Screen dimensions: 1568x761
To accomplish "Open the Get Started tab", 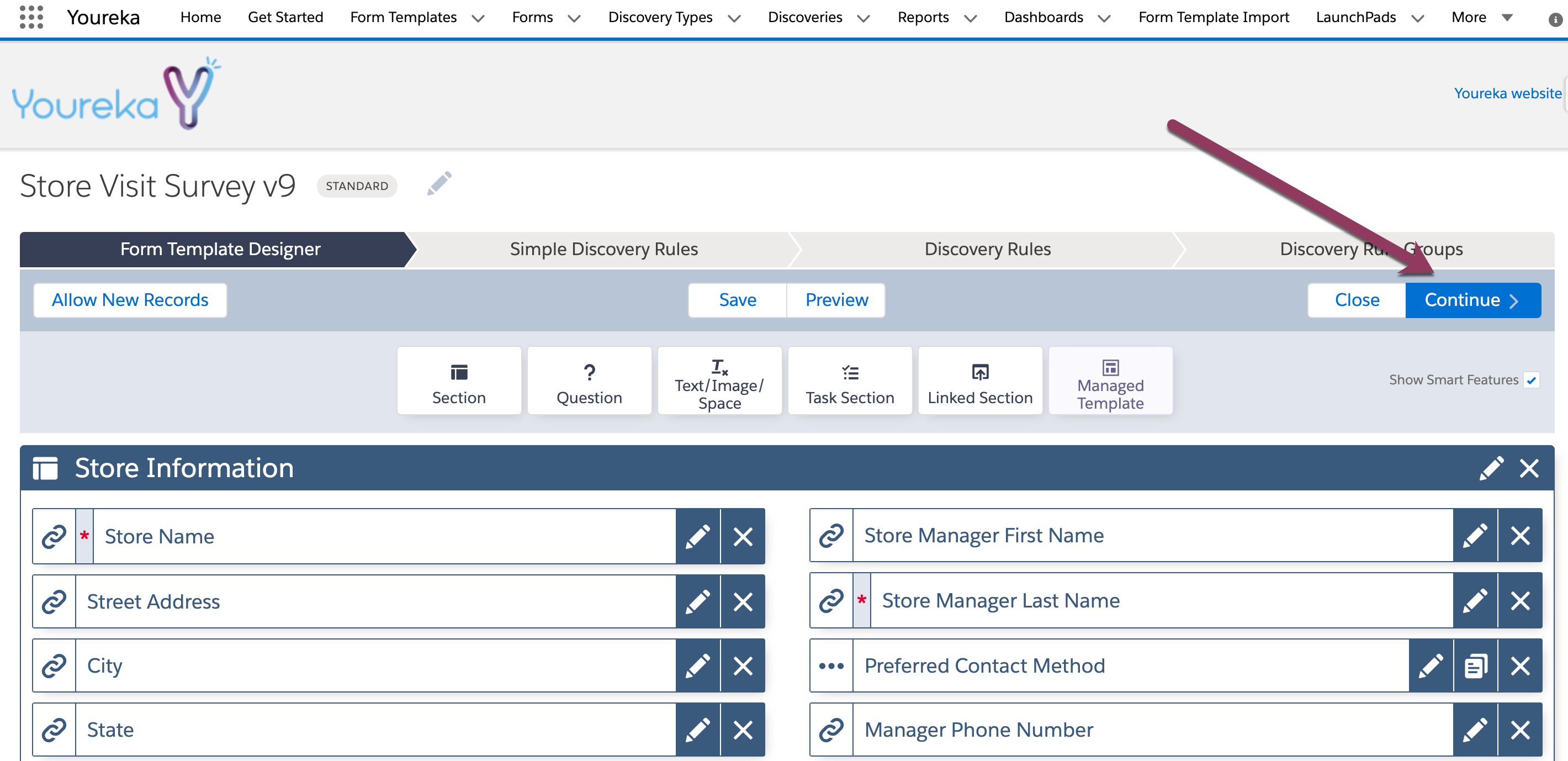I will click(x=285, y=17).
